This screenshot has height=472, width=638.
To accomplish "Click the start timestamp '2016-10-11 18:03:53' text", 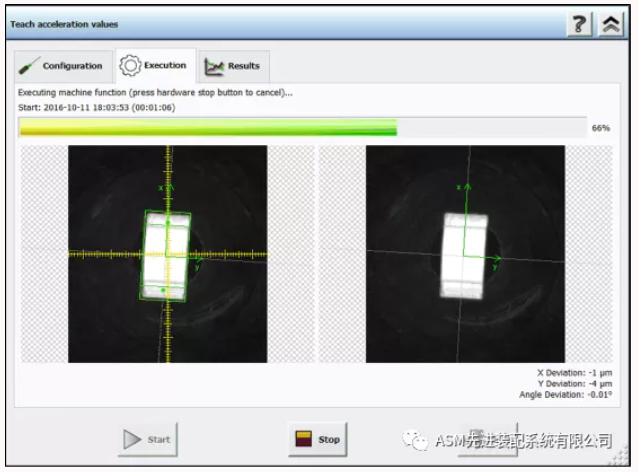I will pos(86,107).
